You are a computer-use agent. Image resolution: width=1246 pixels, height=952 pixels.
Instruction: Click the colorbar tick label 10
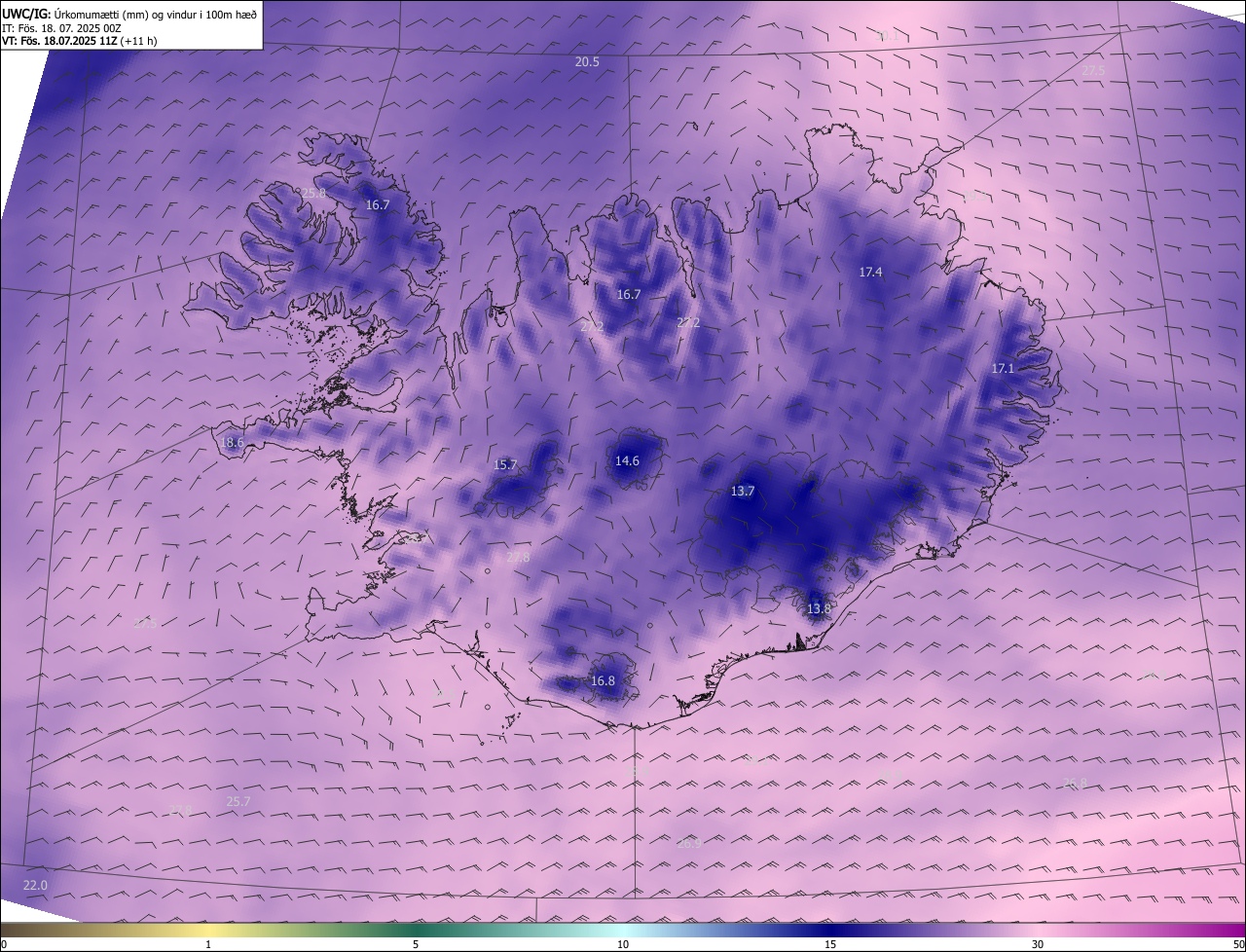623,944
